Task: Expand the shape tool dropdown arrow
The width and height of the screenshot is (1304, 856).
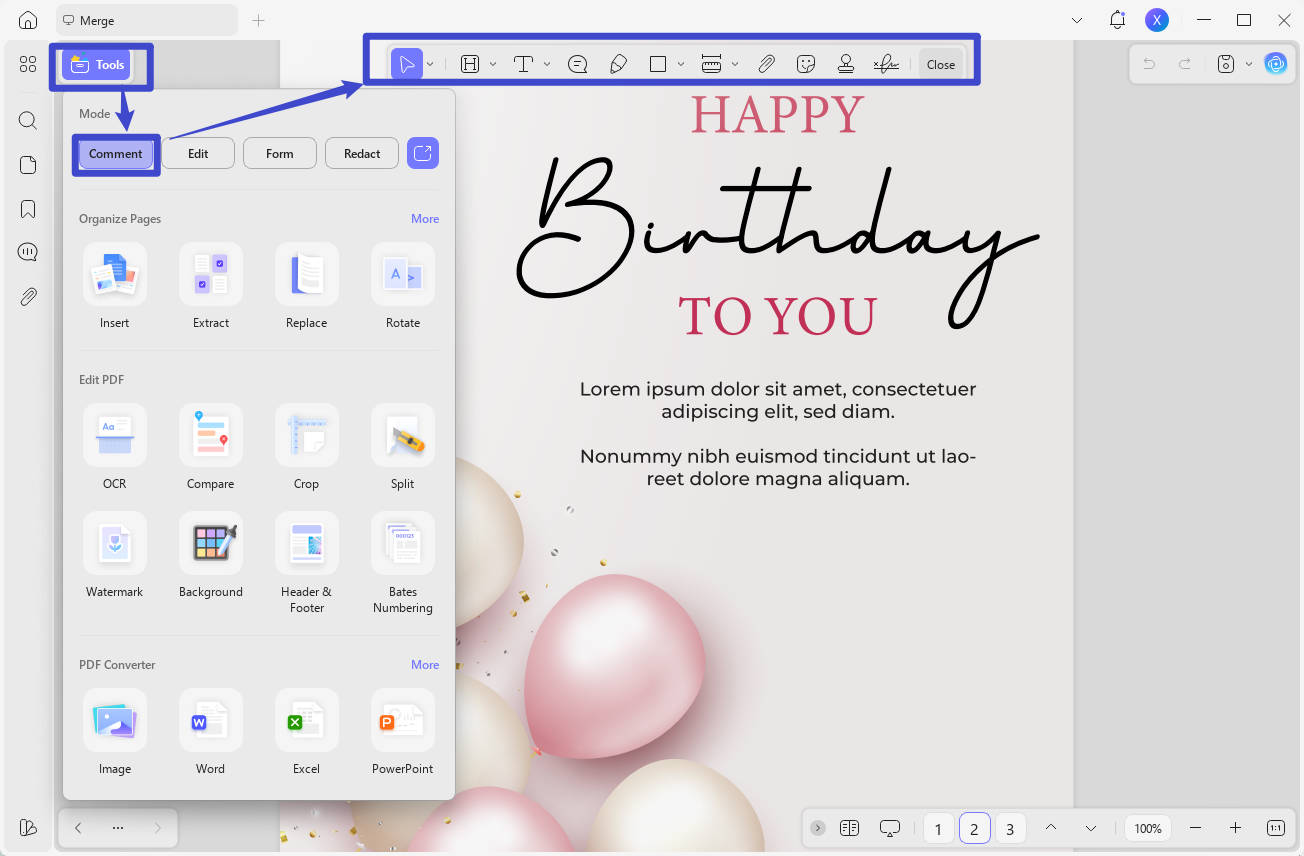Action: point(681,64)
